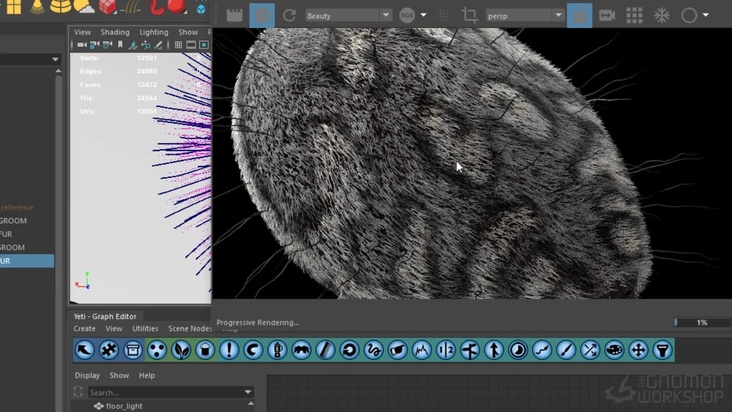This screenshot has width=732, height=412.
Task: Click the camera icon in render view toolbar
Action: click(607, 15)
